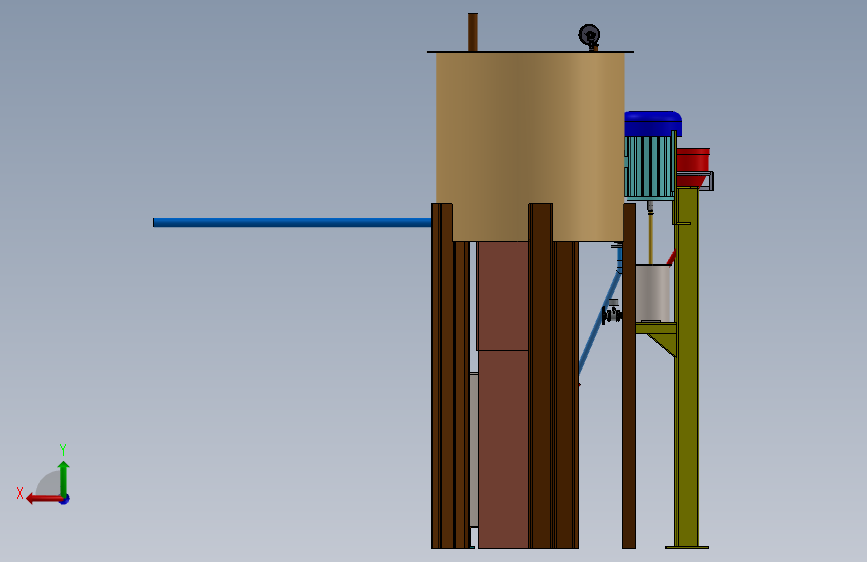Select the middle dark brown support leg

point(541,376)
